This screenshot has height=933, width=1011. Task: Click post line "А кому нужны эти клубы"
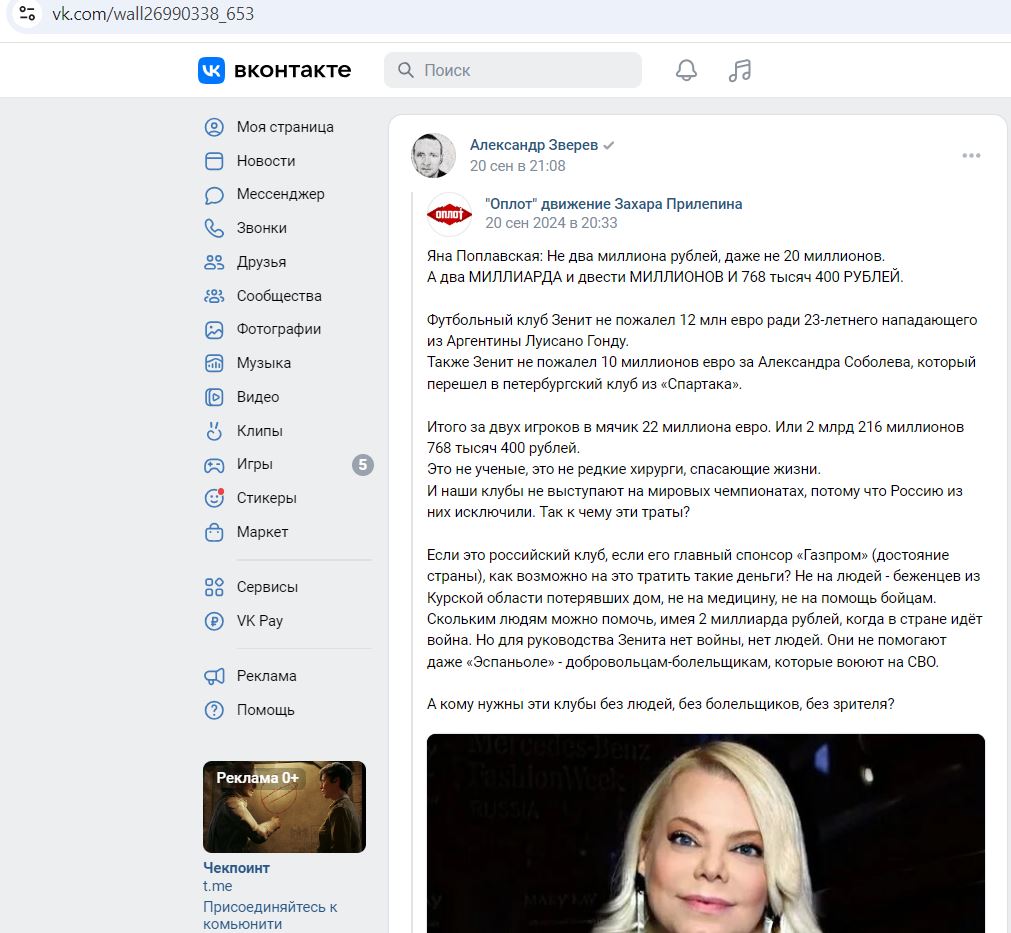(x=660, y=704)
